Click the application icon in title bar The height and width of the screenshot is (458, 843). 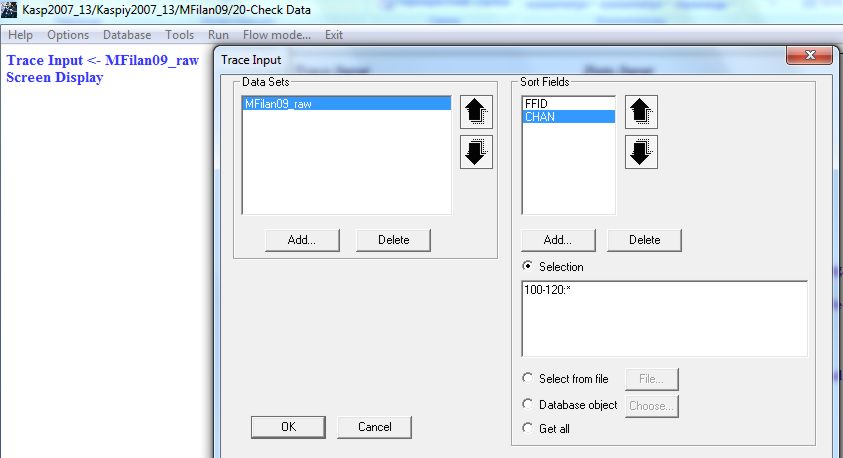(x=9, y=10)
